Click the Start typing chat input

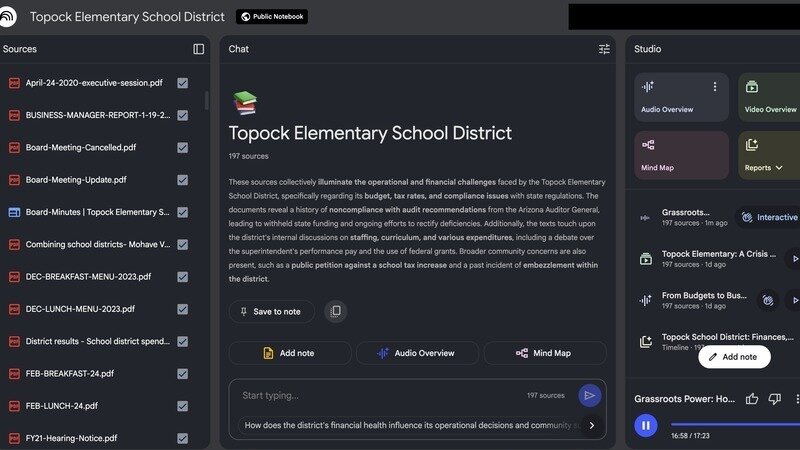(380, 396)
